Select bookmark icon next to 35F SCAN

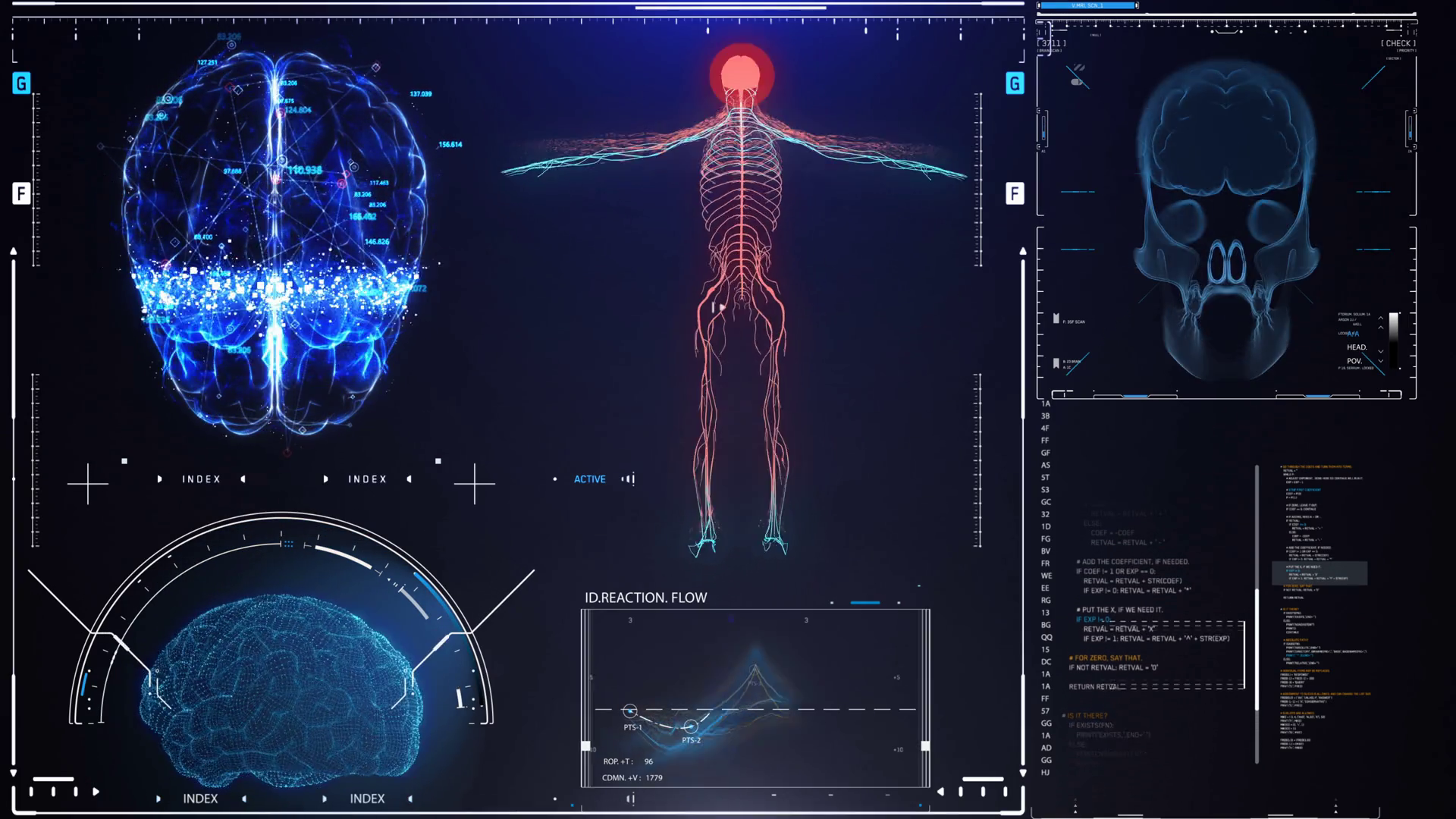tap(1056, 319)
